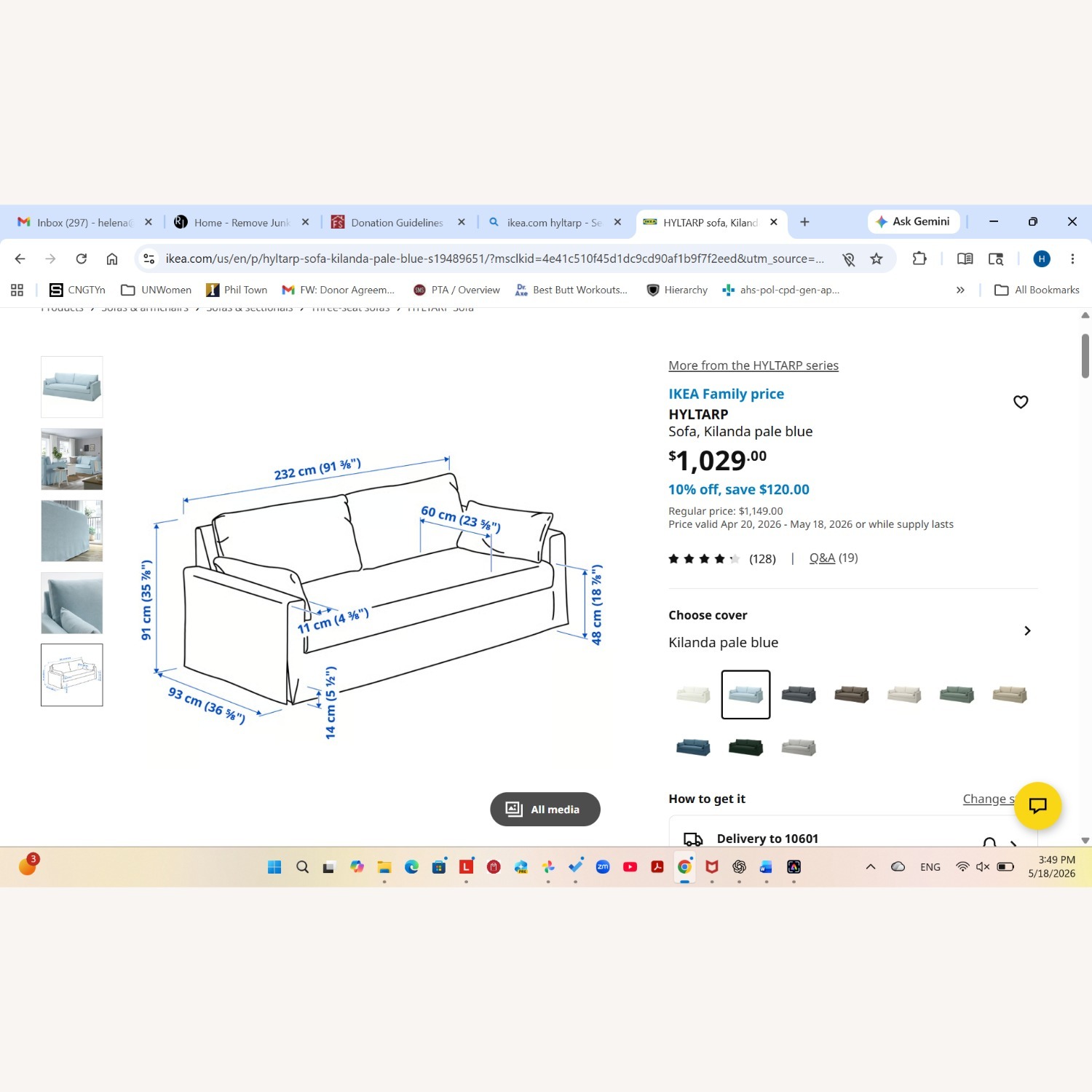Open More from the HYLTARP series link

point(753,365)
